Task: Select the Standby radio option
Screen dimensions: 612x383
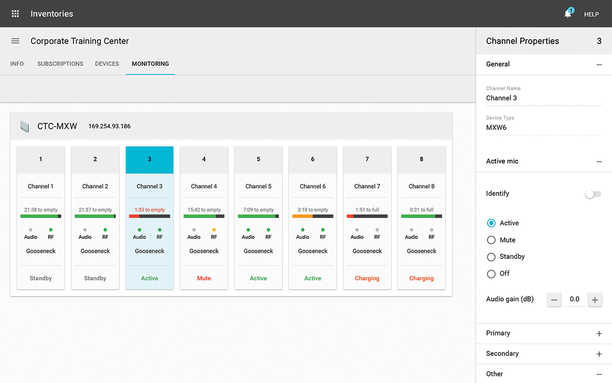Action: tap(491, 257)
